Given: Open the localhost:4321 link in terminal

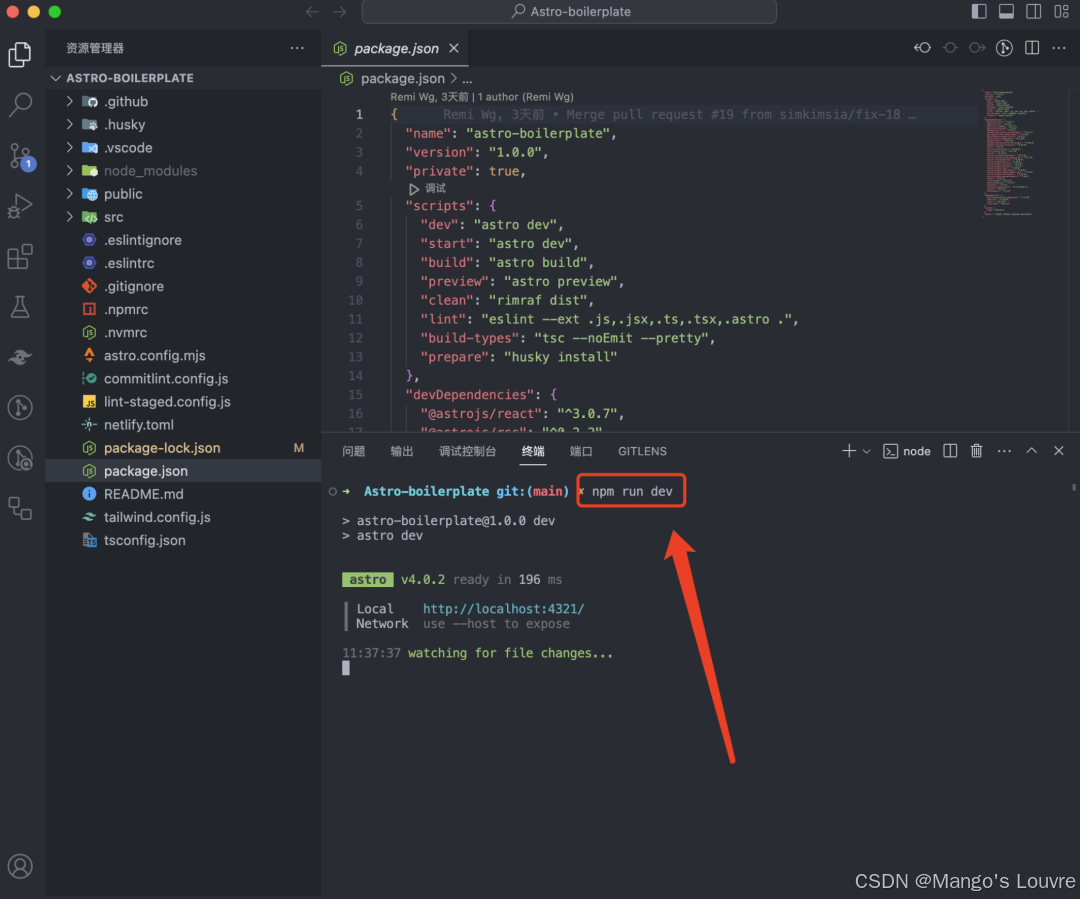Looking at the screenshot, I should point(503,608).
